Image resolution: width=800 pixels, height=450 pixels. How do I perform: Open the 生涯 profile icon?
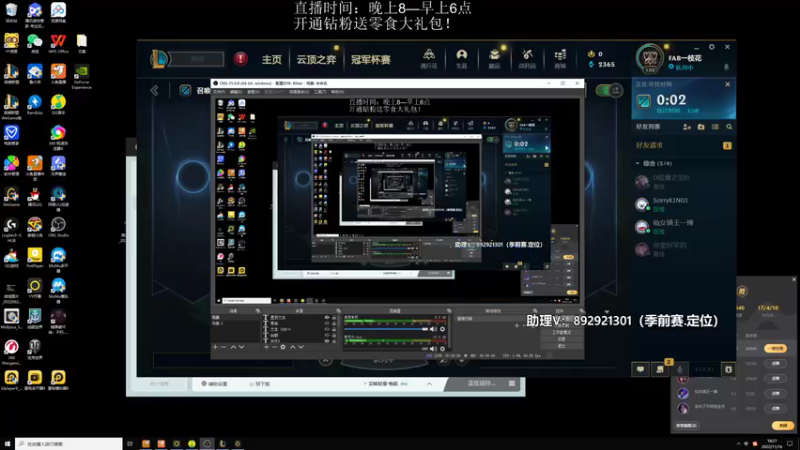tap(461, 58)
